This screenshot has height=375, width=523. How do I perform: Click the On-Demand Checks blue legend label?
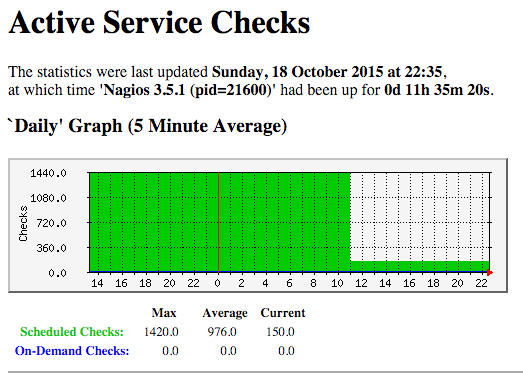coord(72,351)
